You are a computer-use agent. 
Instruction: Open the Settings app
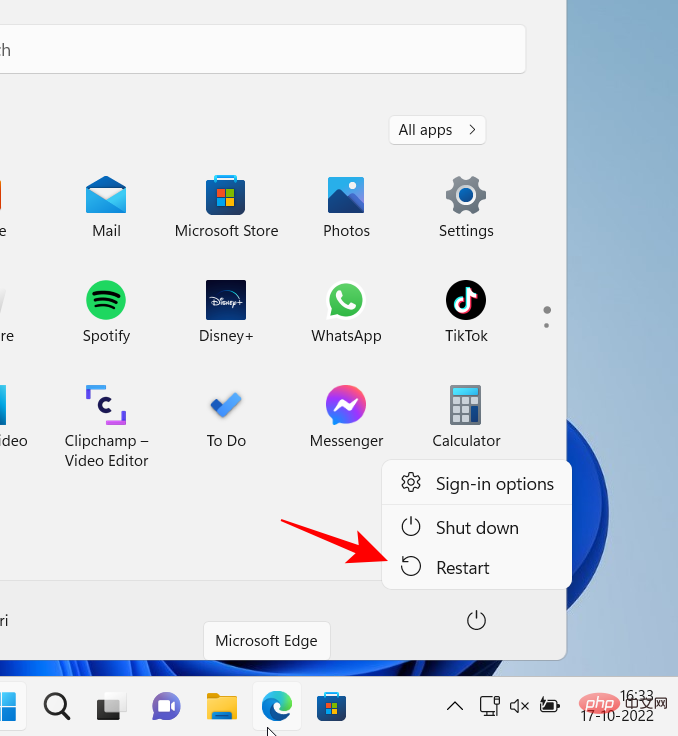coord(466,207)
